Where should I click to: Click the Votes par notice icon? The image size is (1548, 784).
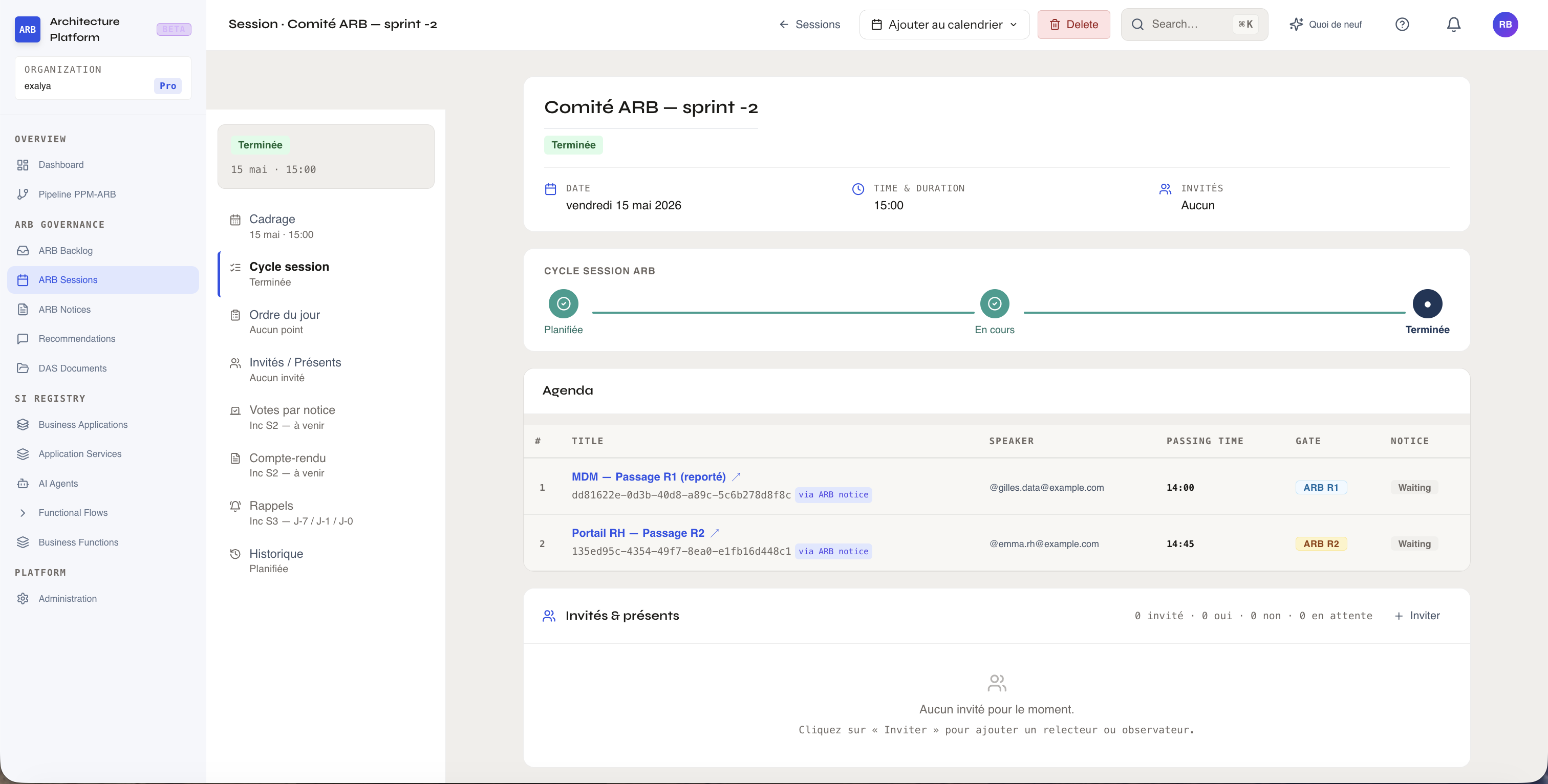[x=235, y=411]
